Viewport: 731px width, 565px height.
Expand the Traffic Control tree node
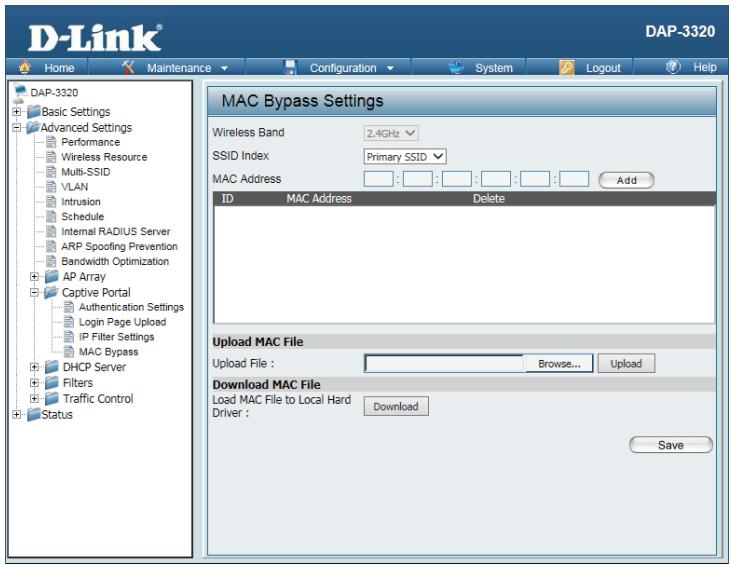click(34, 399)
